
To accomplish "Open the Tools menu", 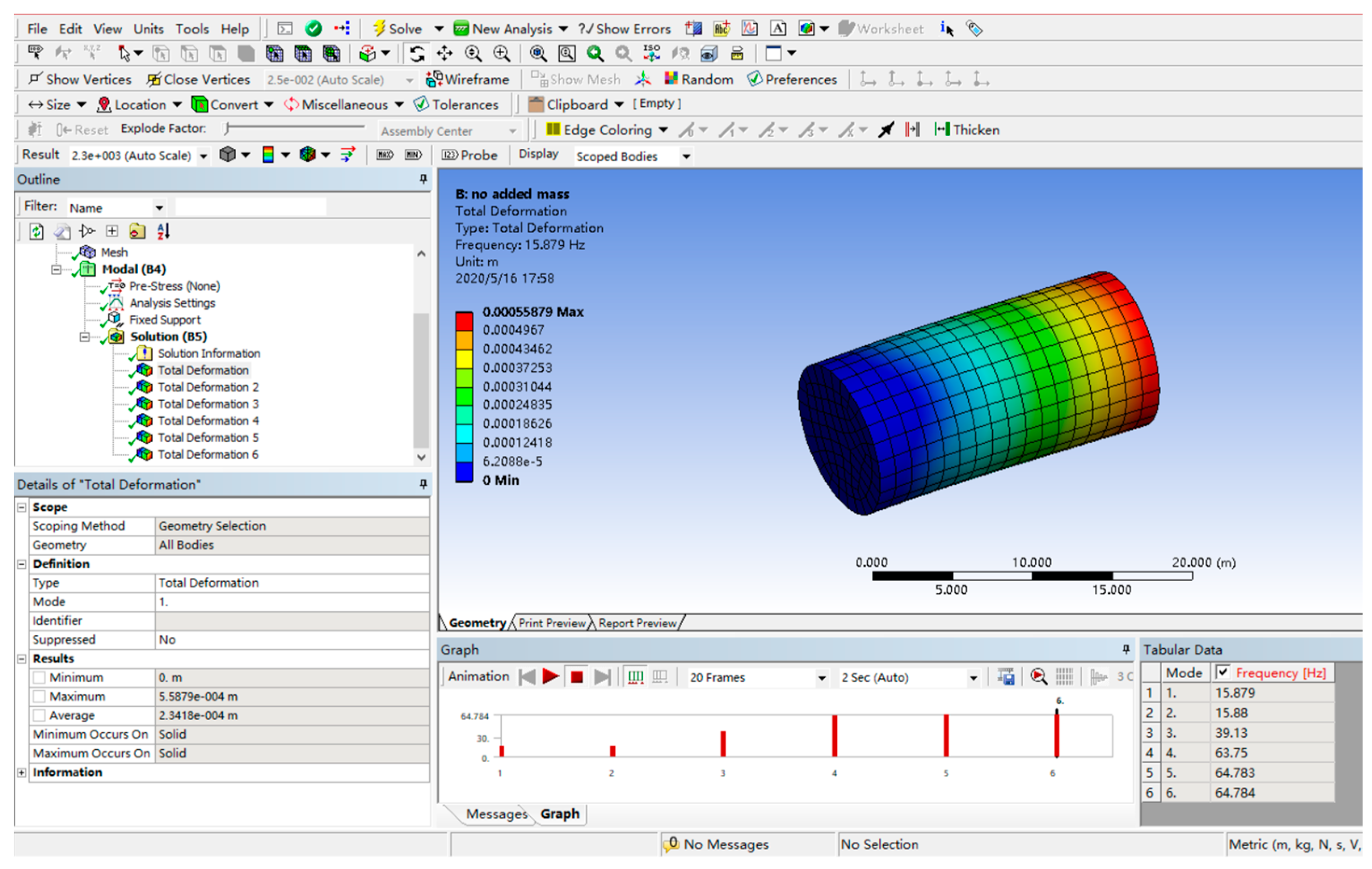I will click(x=192, y=28).
